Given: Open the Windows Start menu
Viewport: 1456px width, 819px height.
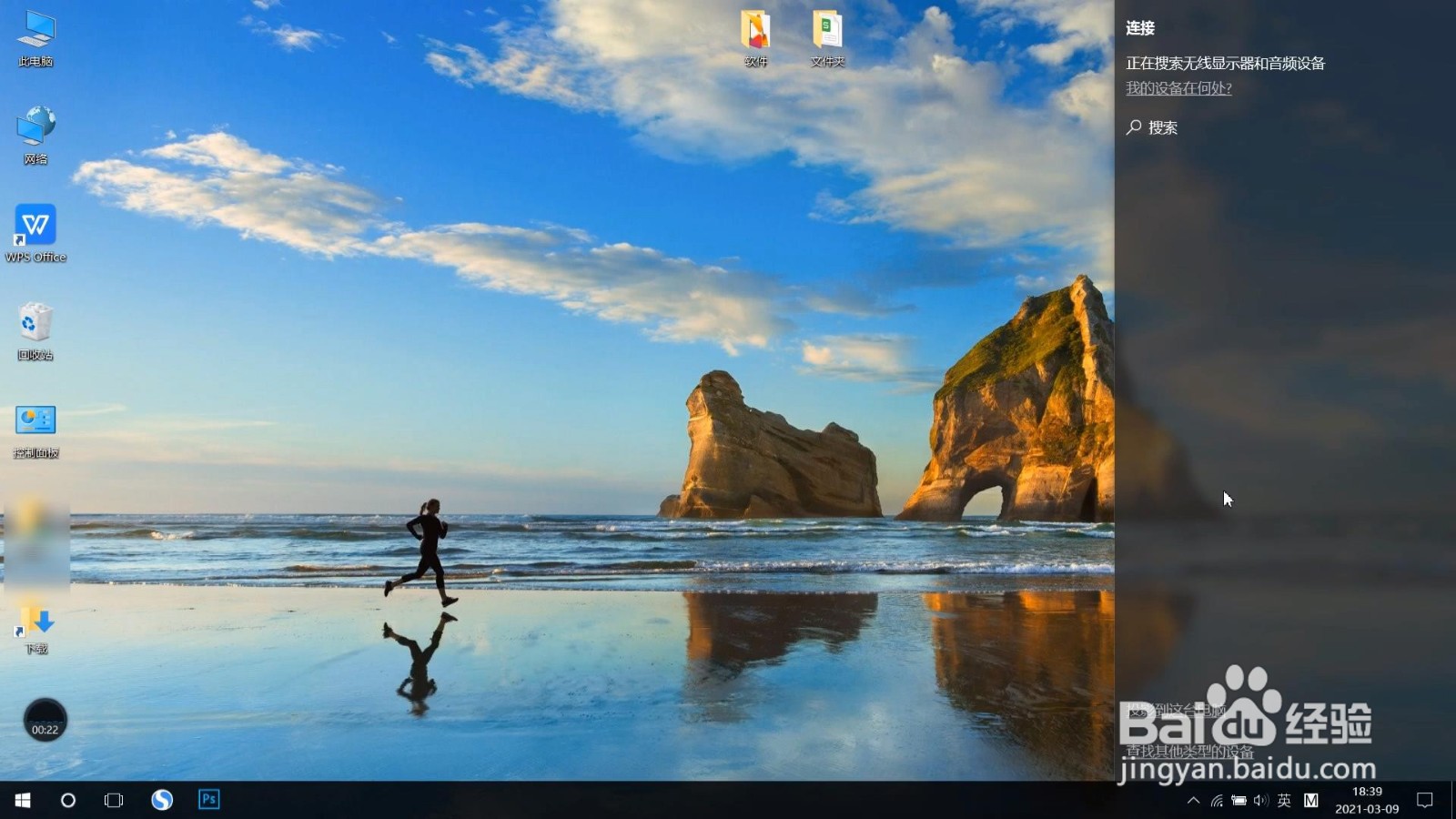Looking at the screenshot, I should (23, 800).
